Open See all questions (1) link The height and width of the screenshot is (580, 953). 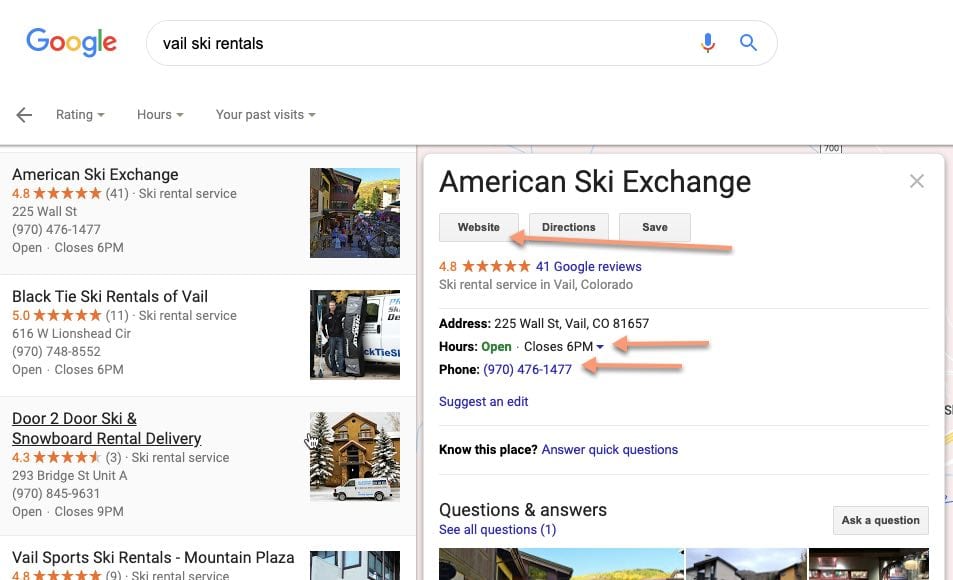[498, 530]
